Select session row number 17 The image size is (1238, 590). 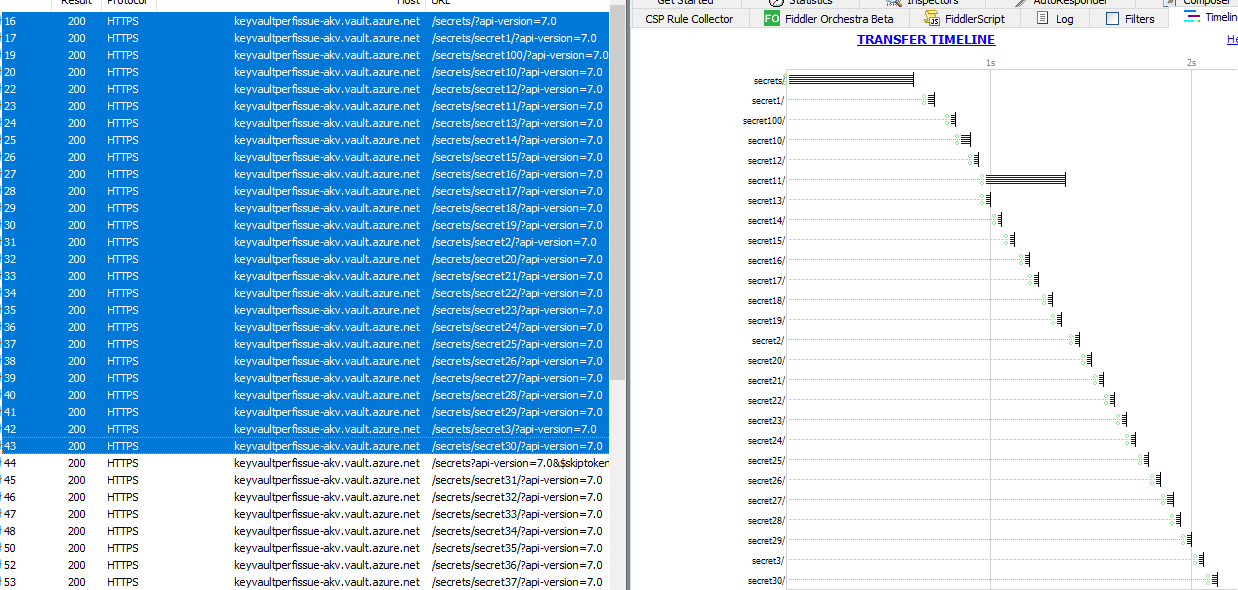[304, 38]
